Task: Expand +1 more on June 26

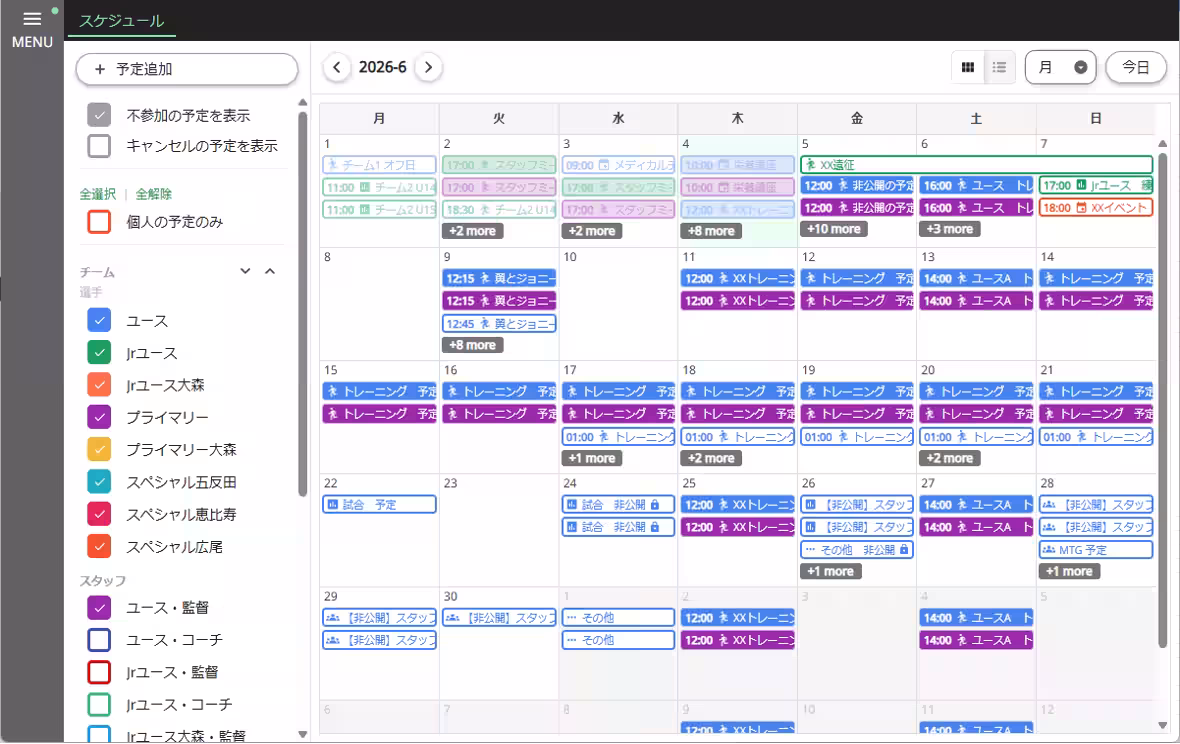Action: tap(831, 571)
